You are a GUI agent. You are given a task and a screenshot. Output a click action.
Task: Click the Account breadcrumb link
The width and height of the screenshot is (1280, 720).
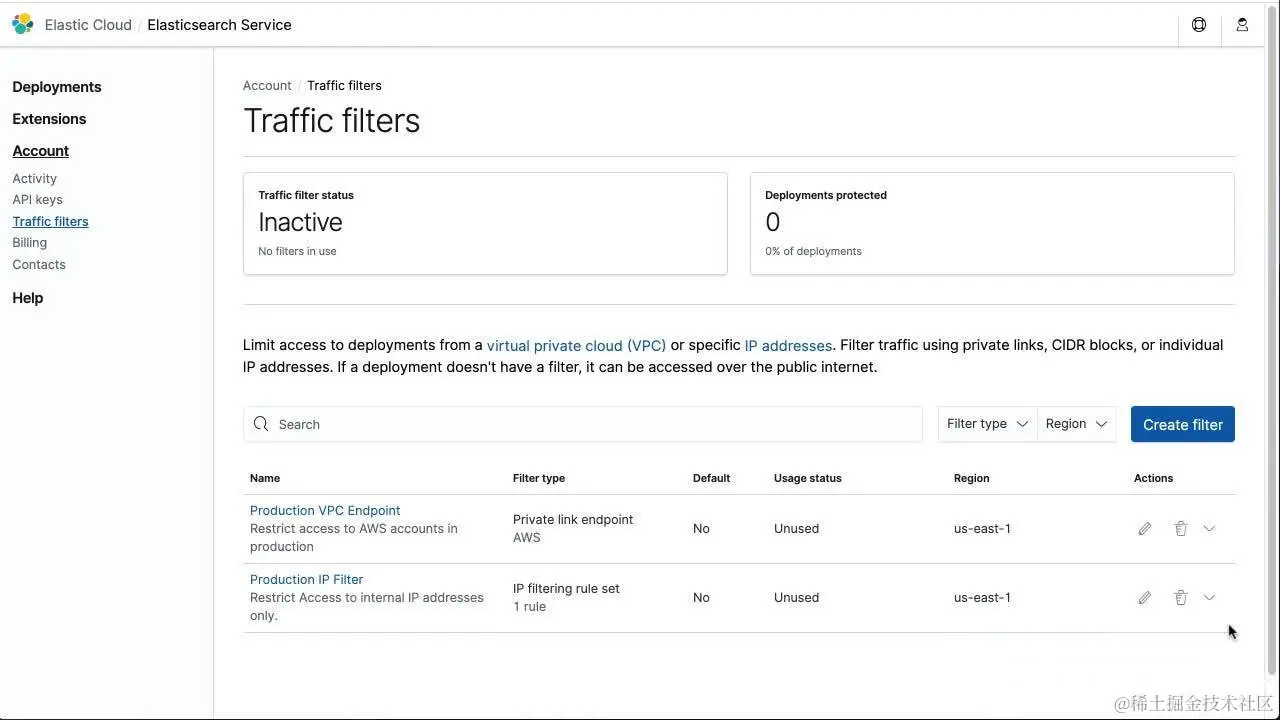pos(267,86)
